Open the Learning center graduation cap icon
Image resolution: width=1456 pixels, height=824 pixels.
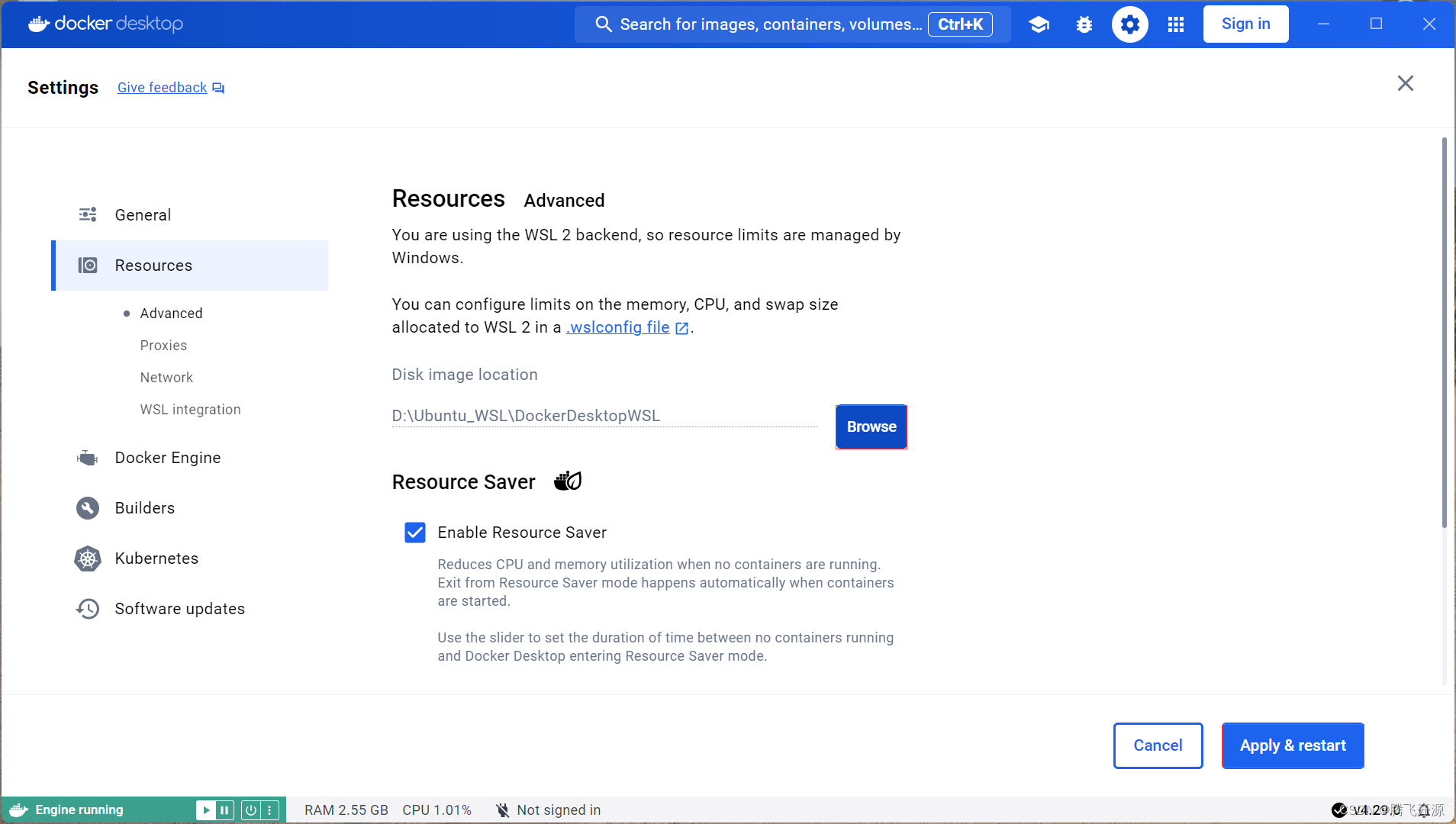[1039, 24]
